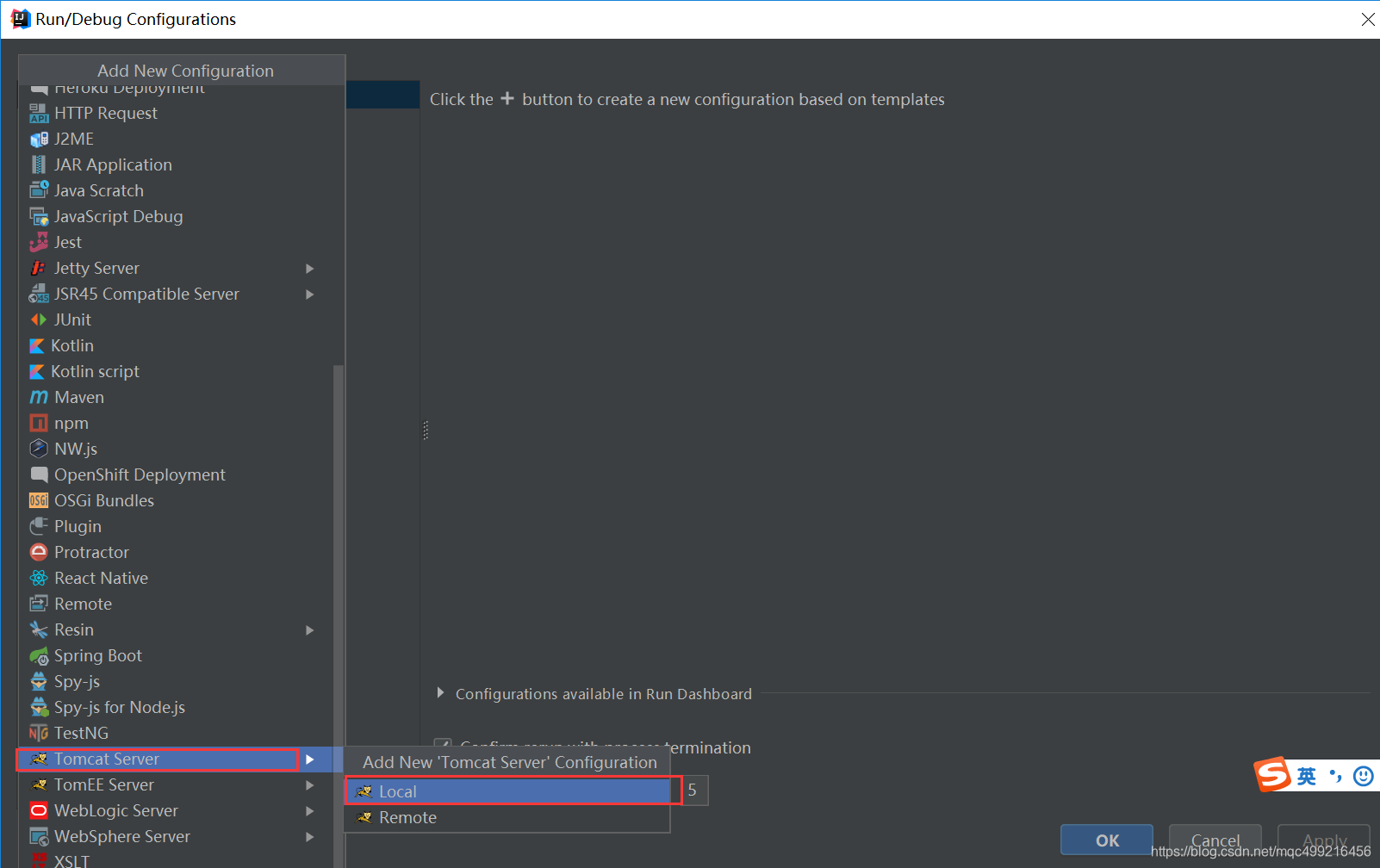Expand the Jetty Server submenu arrow
Image resolution: width=1380 pixels, height=868 pixels.
(310, 268)
